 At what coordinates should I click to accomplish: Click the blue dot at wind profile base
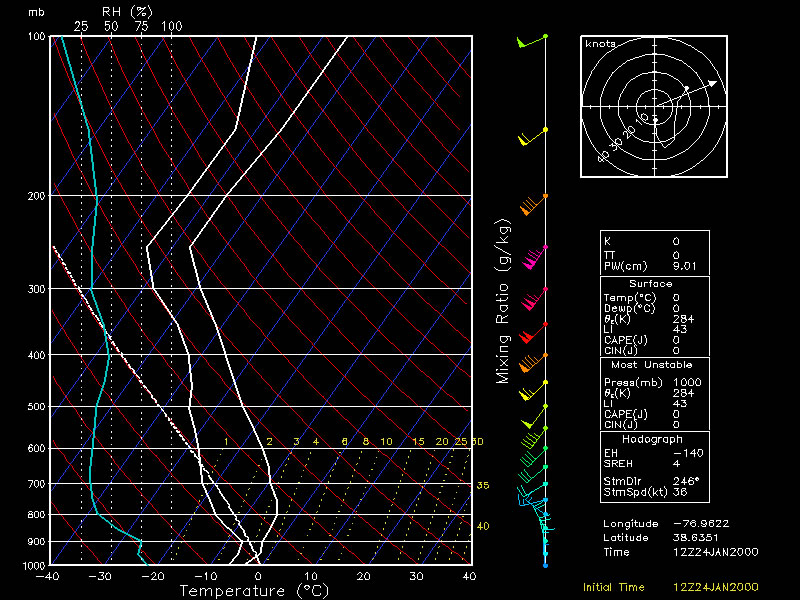coord(545,565)
